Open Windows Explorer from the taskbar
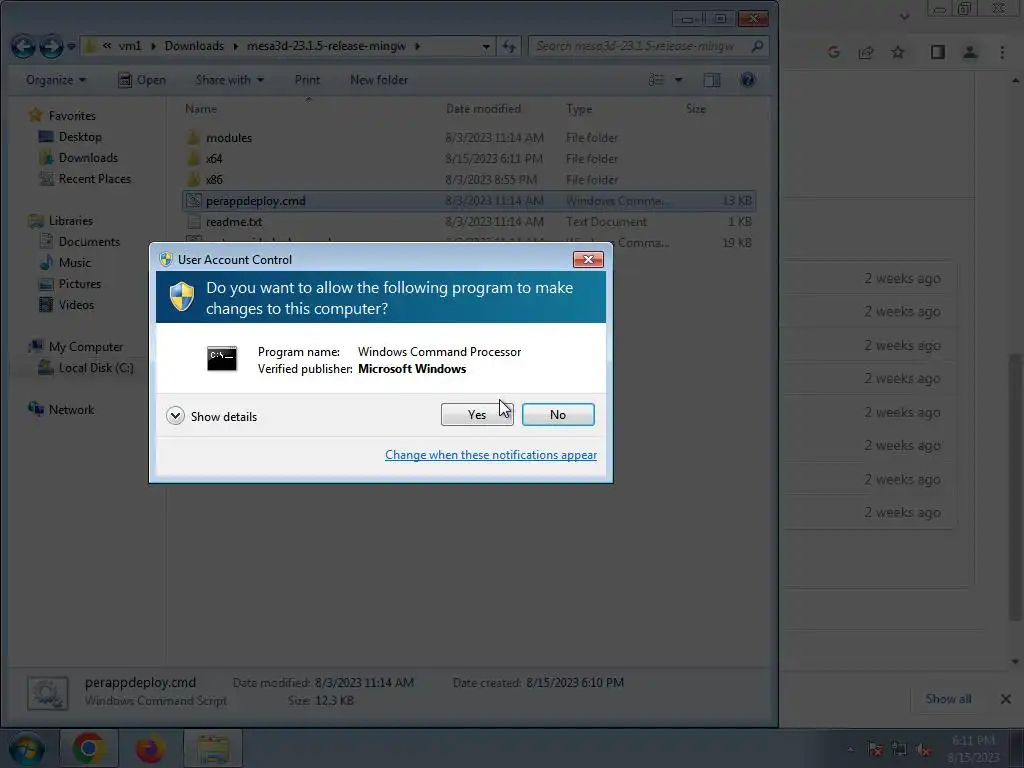Screen dimensions: 1024x768 (213, 748)
